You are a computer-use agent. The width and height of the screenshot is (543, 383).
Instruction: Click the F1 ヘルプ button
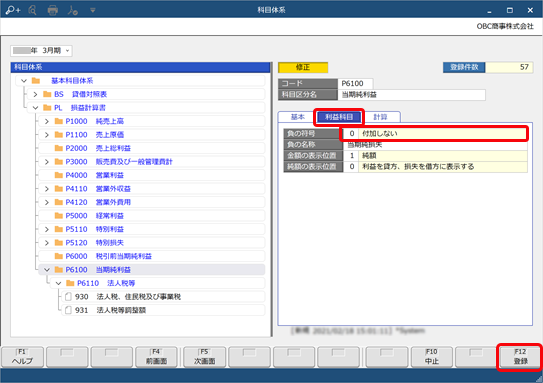click(23, 357)
